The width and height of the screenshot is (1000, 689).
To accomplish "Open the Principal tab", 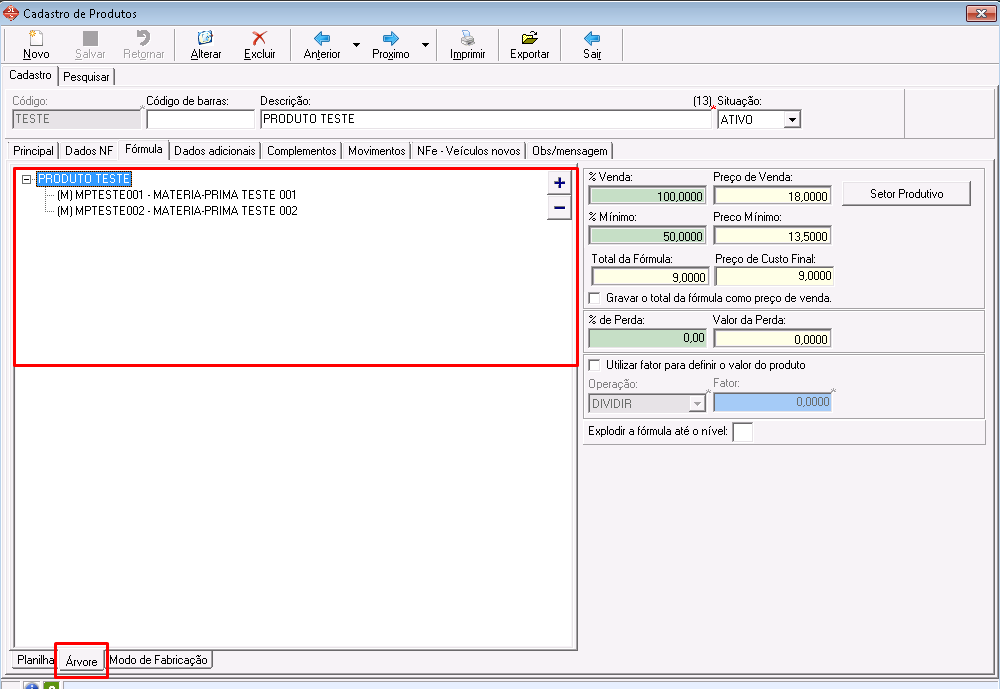I will coord(33,151).
